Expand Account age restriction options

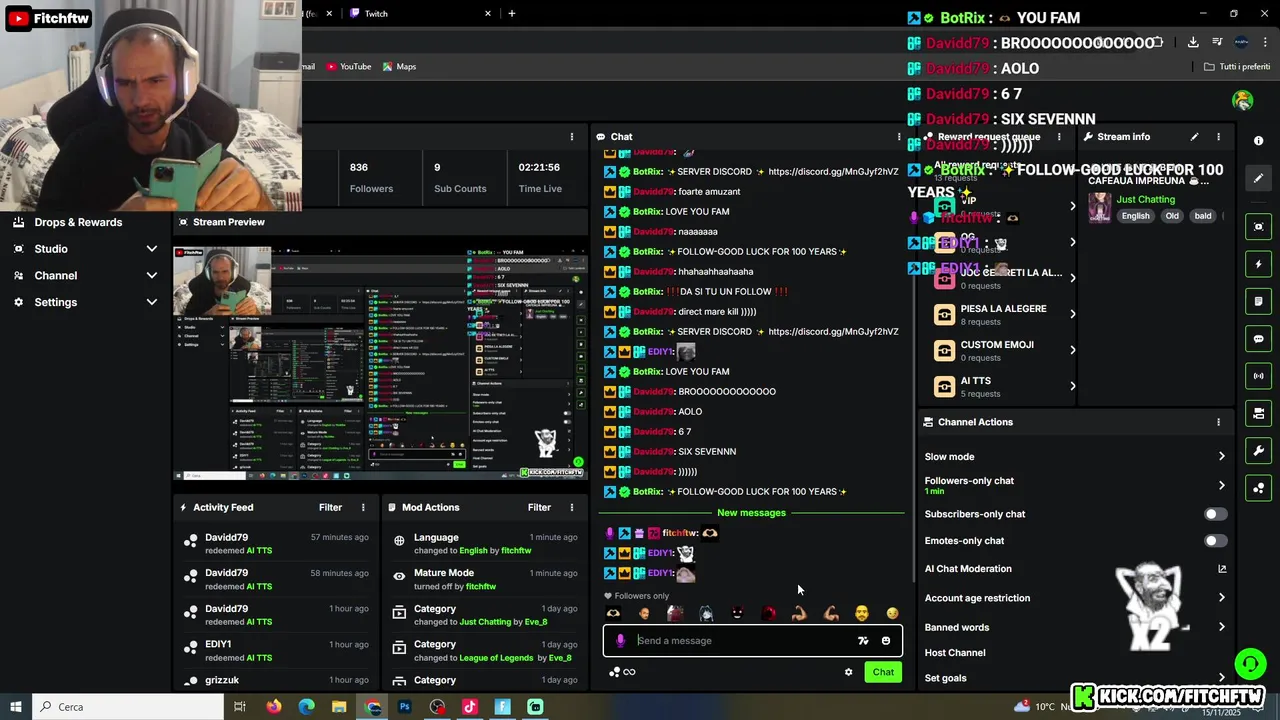[x=1221, y=598]
